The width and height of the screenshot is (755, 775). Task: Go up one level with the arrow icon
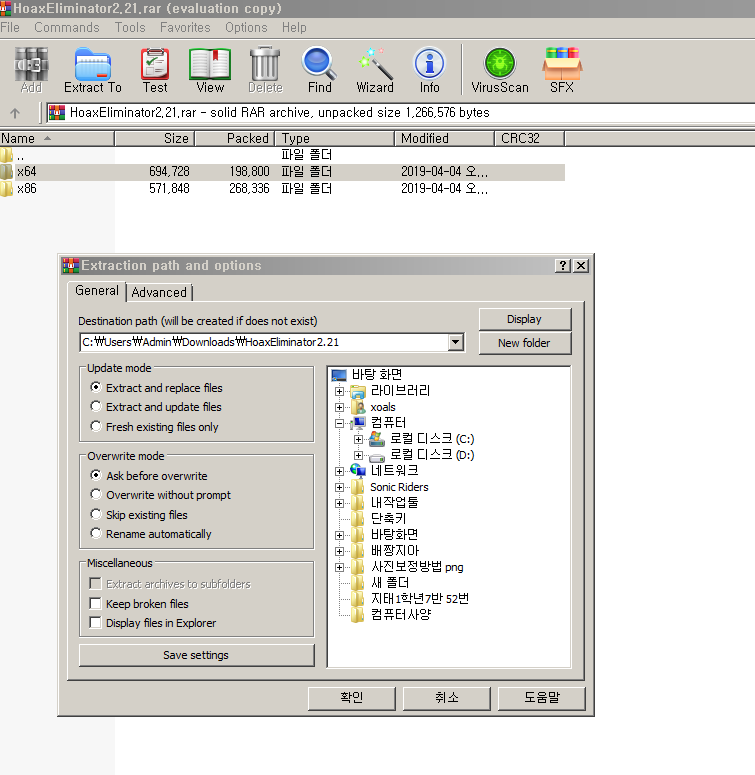(x=15, y=113)
